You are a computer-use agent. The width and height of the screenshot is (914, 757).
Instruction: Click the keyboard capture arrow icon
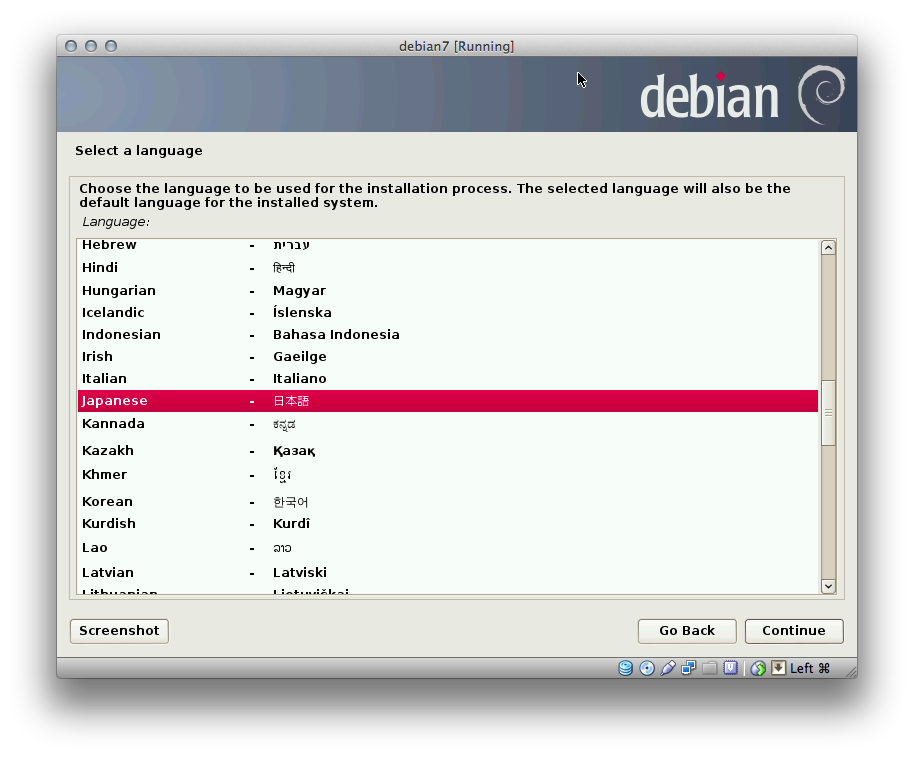(778, 668)
